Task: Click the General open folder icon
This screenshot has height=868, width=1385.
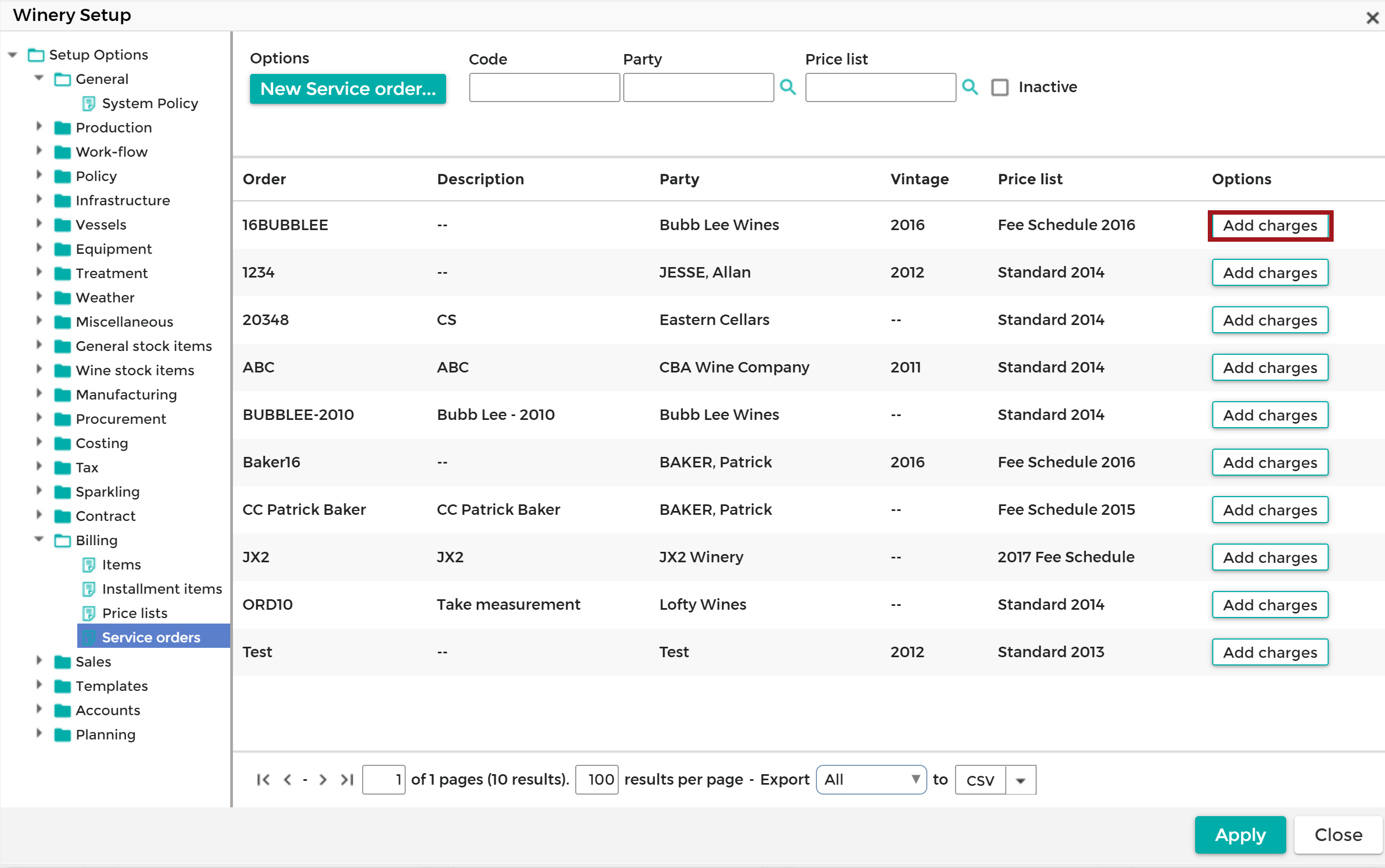Action: [x=62, y=79]
